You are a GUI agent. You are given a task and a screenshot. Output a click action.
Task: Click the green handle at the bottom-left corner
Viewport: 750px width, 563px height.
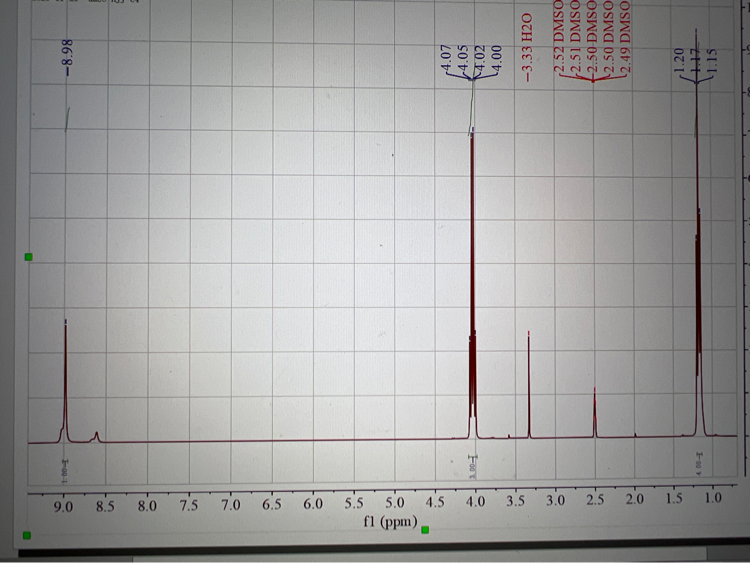(26, 535)
